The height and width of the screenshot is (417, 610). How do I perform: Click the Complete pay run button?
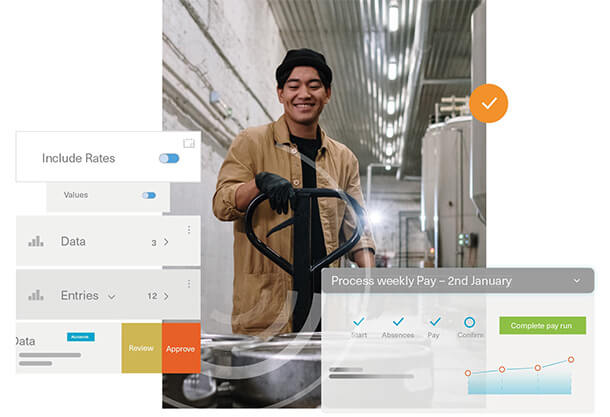(x=542, y=326)
